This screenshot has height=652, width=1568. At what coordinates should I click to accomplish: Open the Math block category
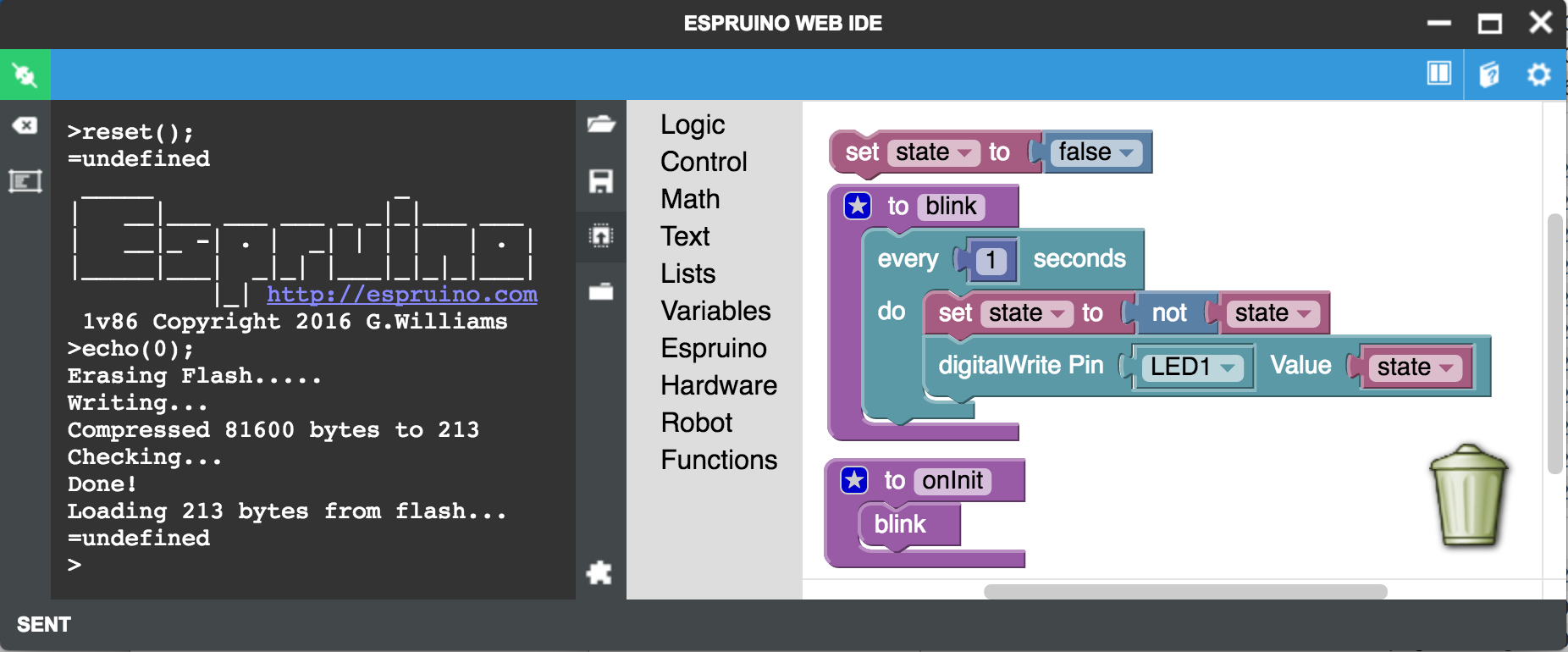690,199
